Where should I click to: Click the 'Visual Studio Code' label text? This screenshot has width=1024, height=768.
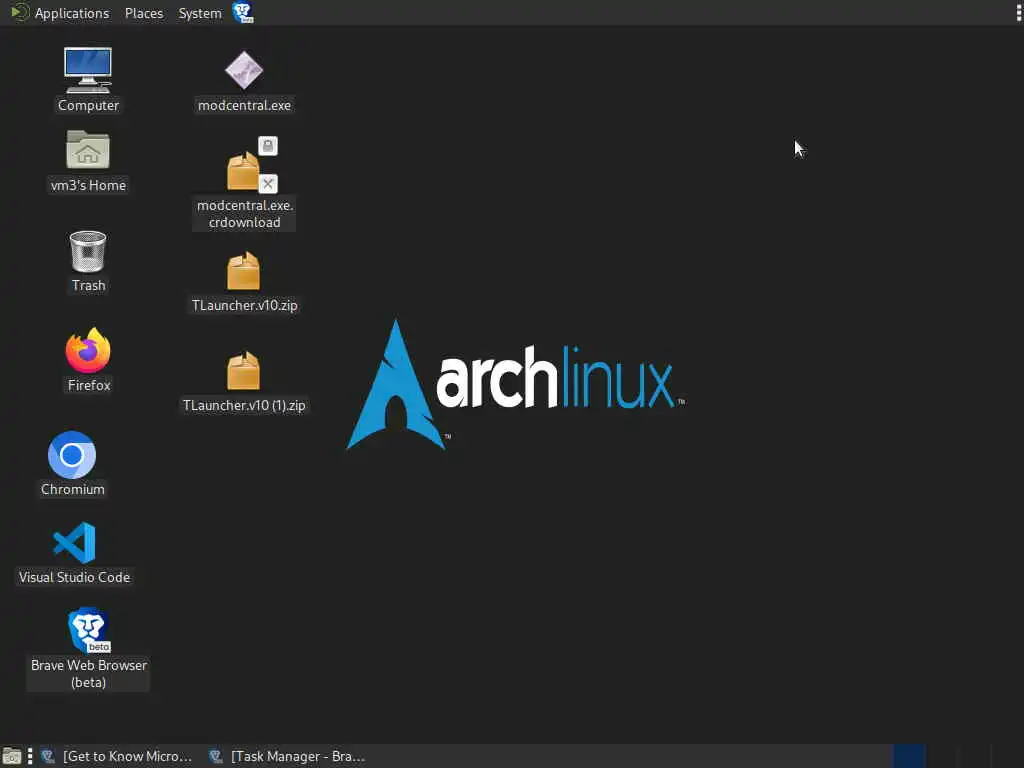[74, 577]
